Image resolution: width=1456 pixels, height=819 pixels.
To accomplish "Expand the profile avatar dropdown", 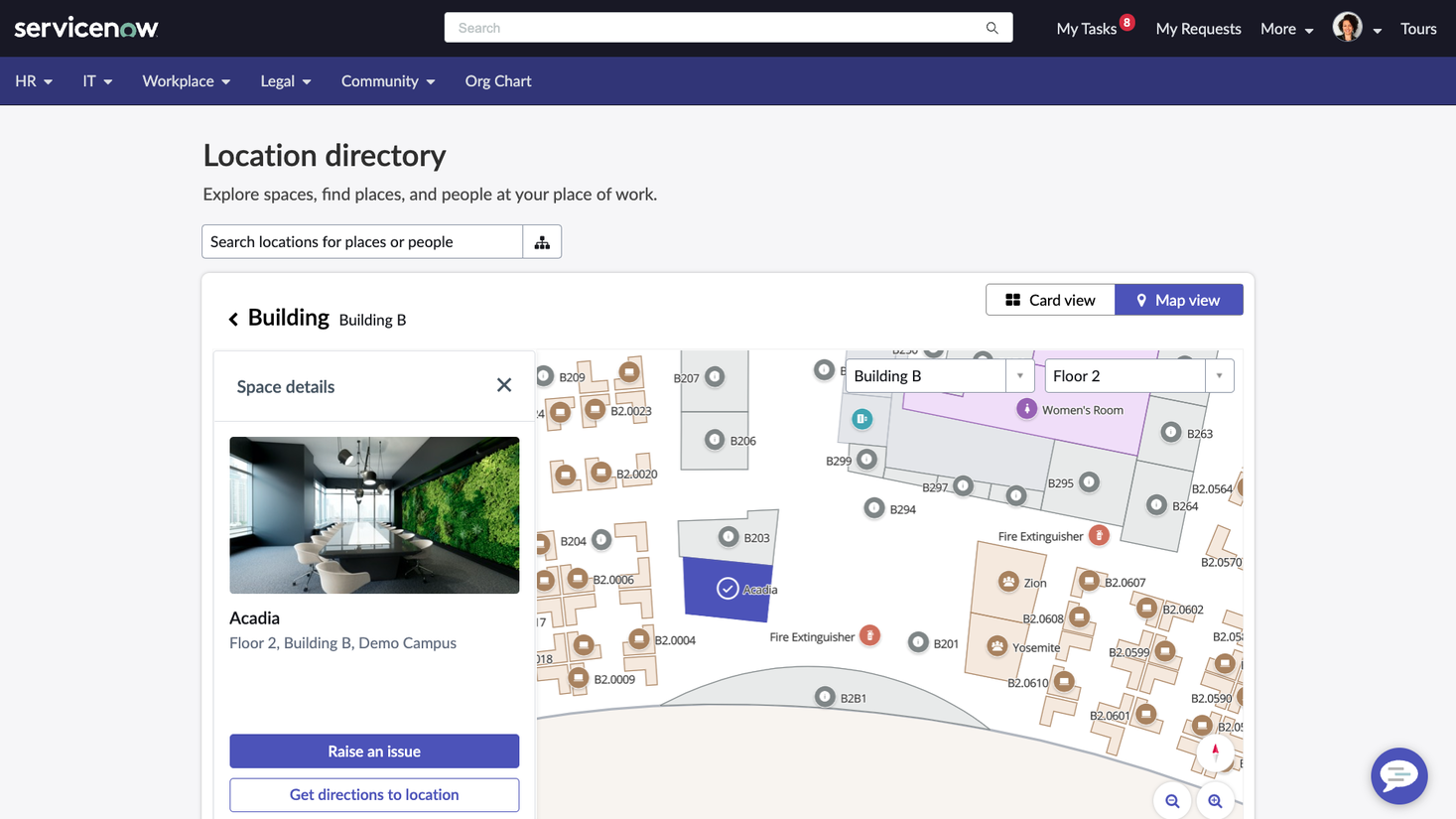I will coord(1378,31).
